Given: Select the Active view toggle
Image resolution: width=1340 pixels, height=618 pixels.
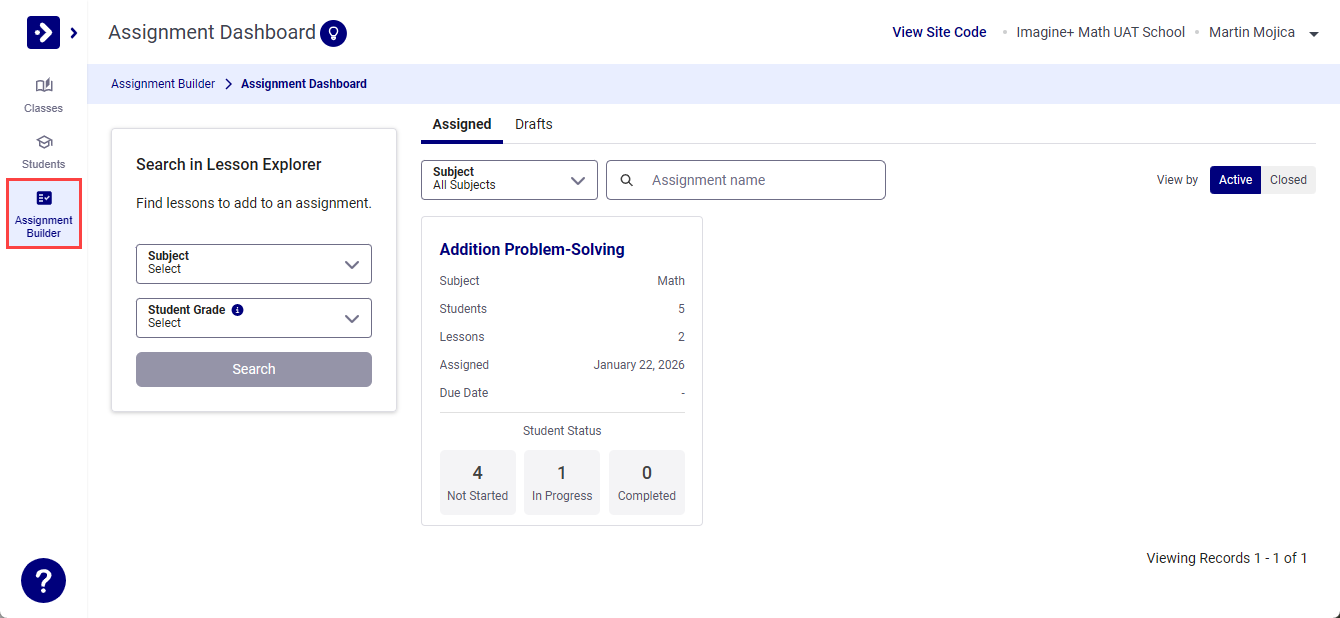Looking at the screenshot, I should tap(1235, 180).
